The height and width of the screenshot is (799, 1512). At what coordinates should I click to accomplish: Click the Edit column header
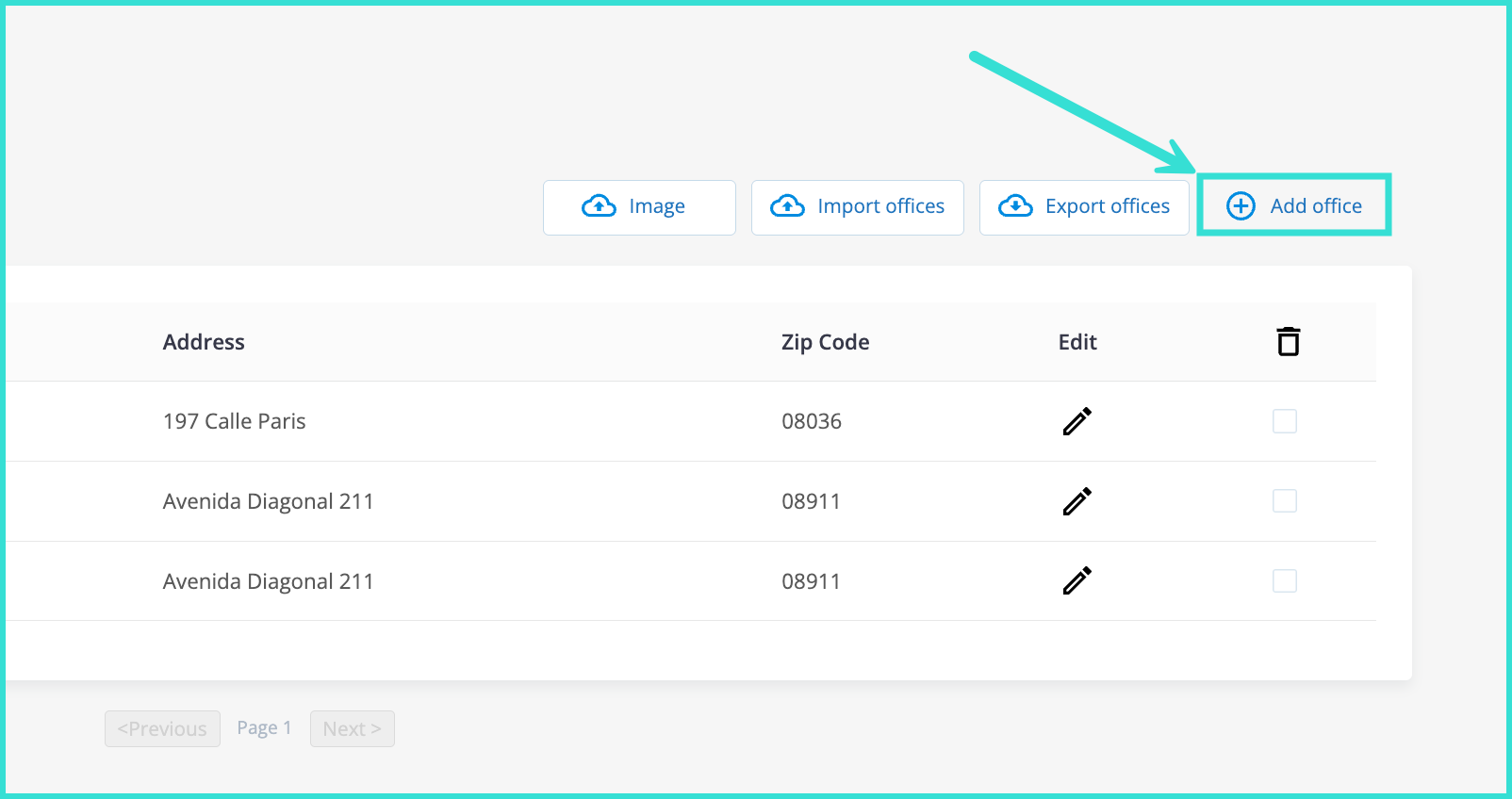[x=1077, y=342]
